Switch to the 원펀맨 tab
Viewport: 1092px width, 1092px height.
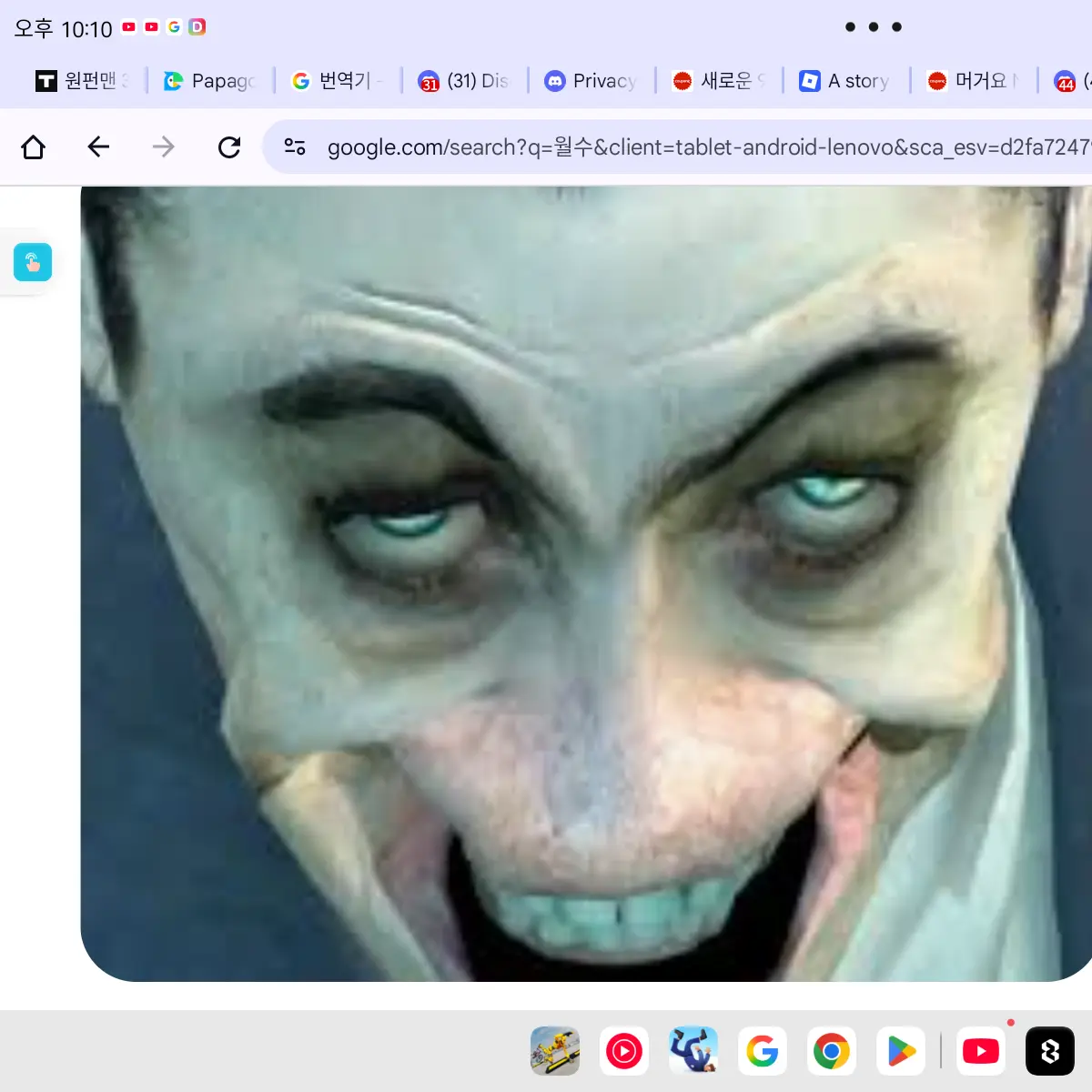tap(82, 81)
